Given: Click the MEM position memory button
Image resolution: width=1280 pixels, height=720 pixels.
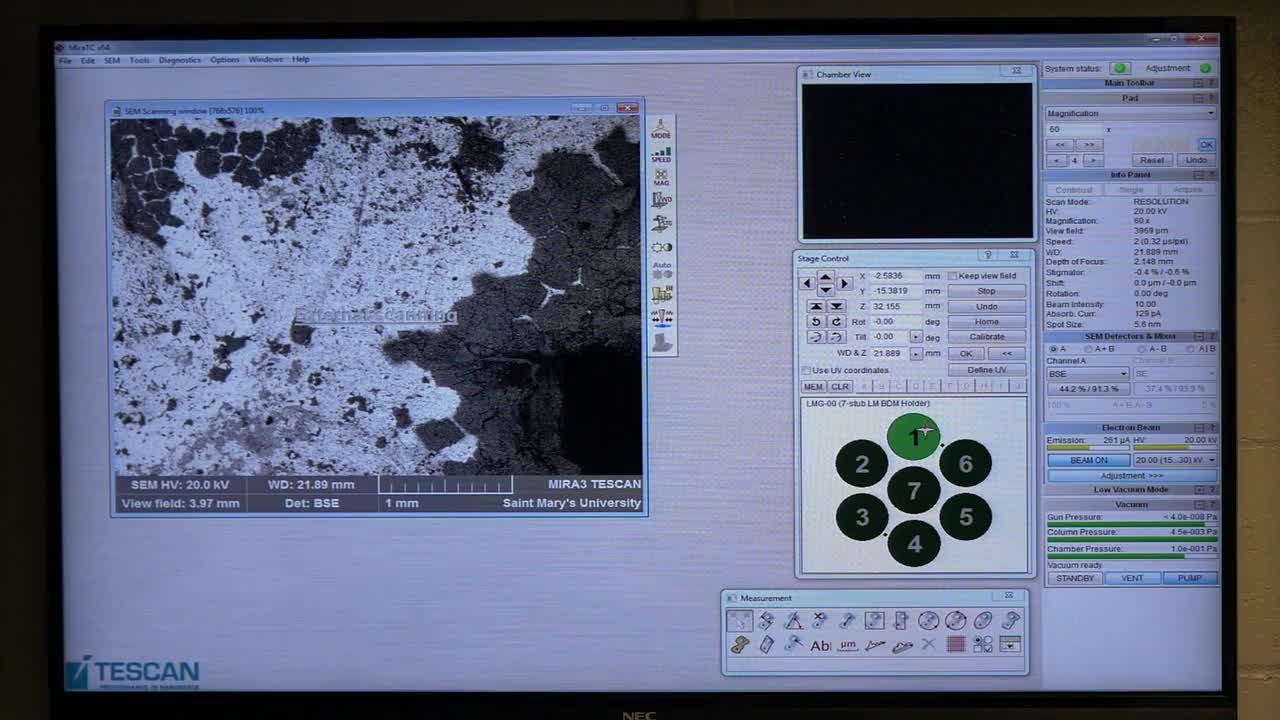Looking at the screenshot, I should 813,387.
